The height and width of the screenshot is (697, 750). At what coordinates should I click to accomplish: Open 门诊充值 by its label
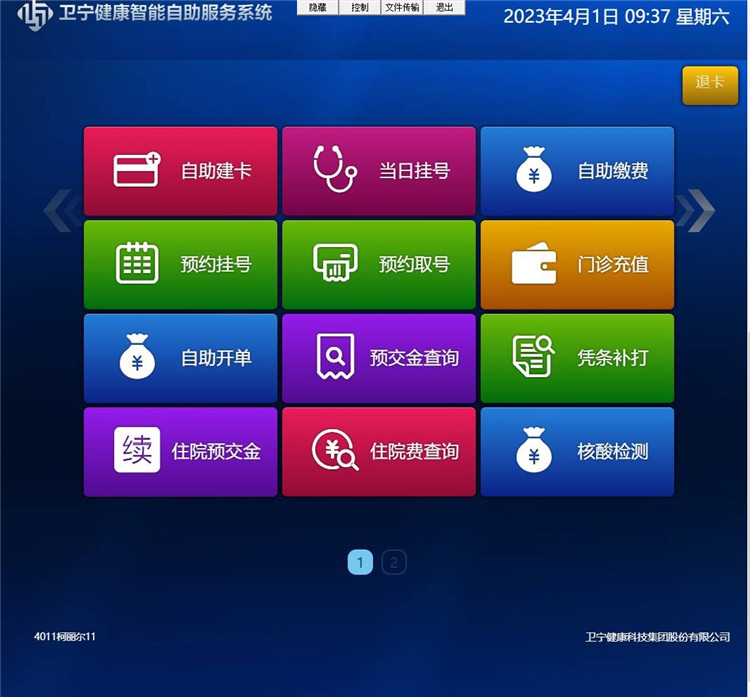[x=613, y=264]
